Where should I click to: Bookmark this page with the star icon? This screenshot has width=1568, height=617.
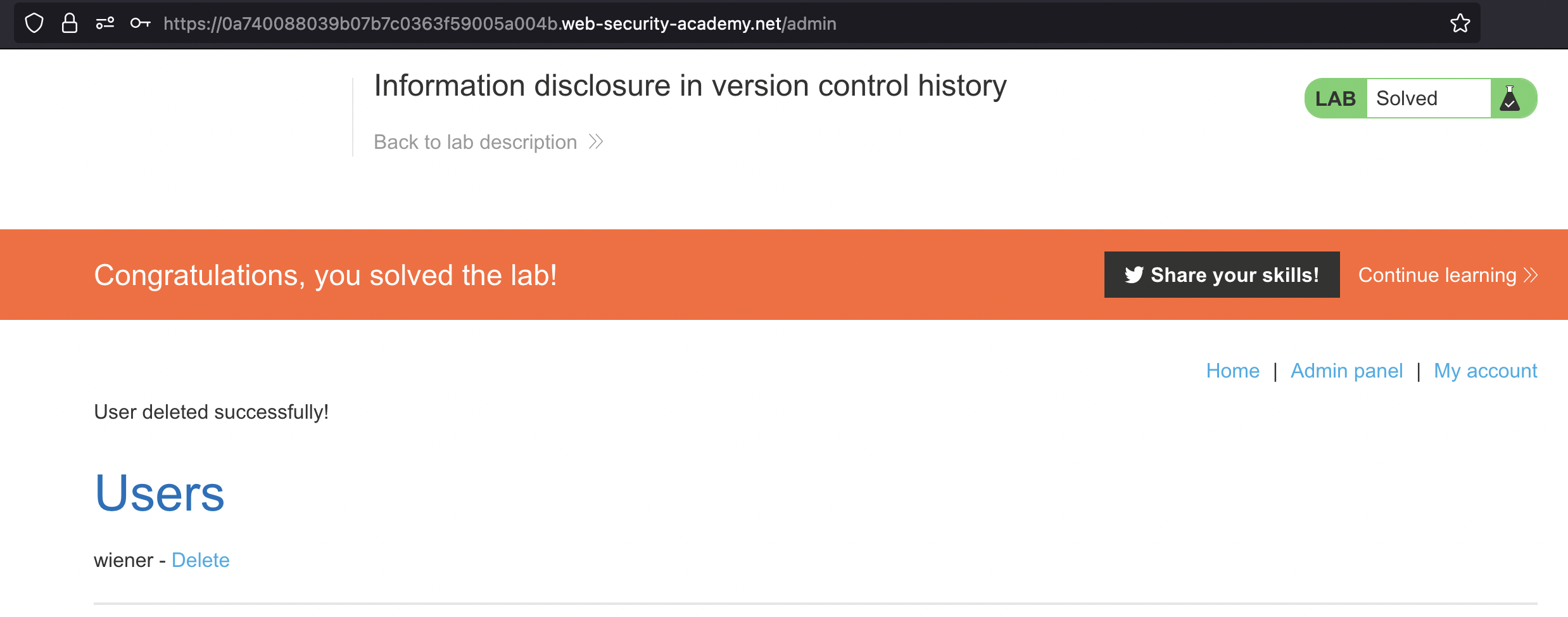click(x=1460, y=23)
